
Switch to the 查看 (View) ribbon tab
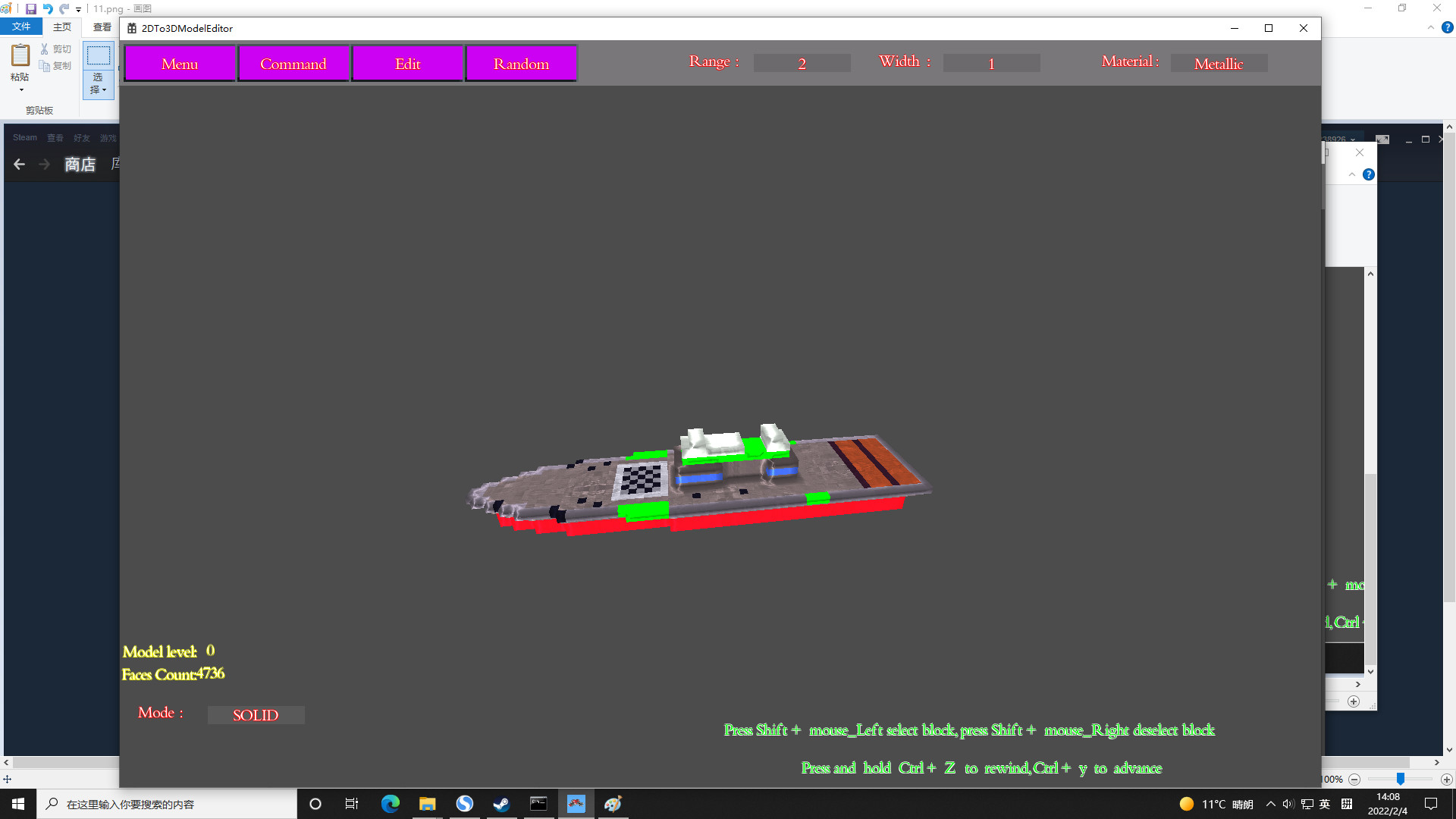(101, 26)
